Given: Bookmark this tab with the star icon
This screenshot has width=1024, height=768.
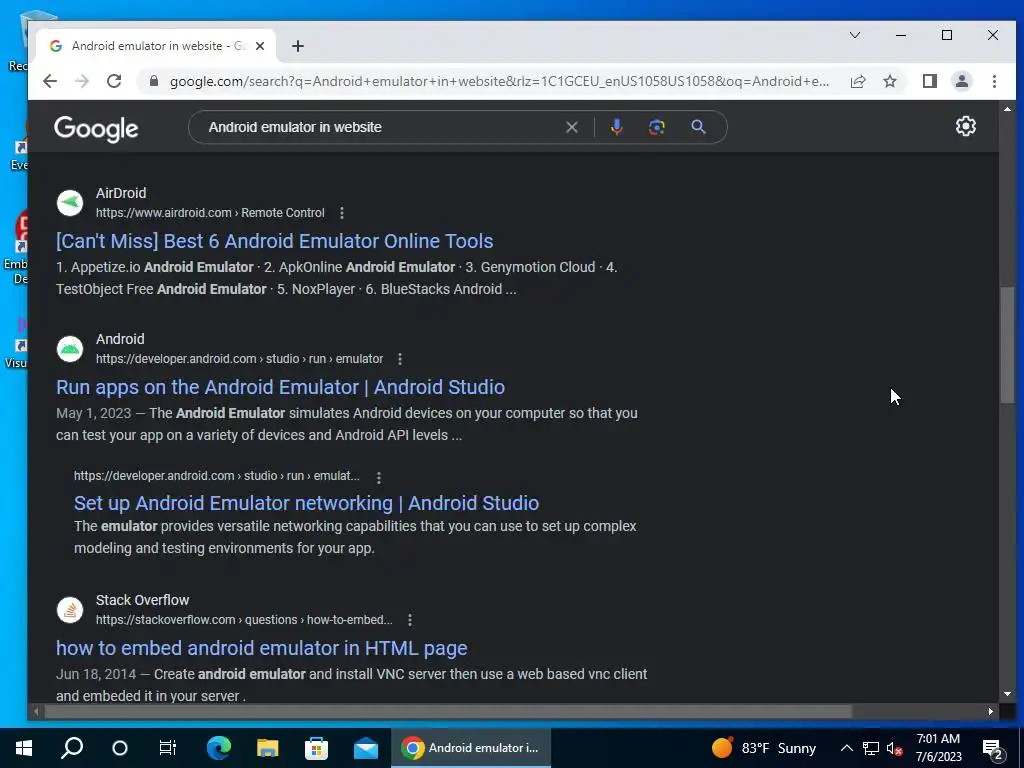Looking at the screenshot, I should tap(890, 81).
